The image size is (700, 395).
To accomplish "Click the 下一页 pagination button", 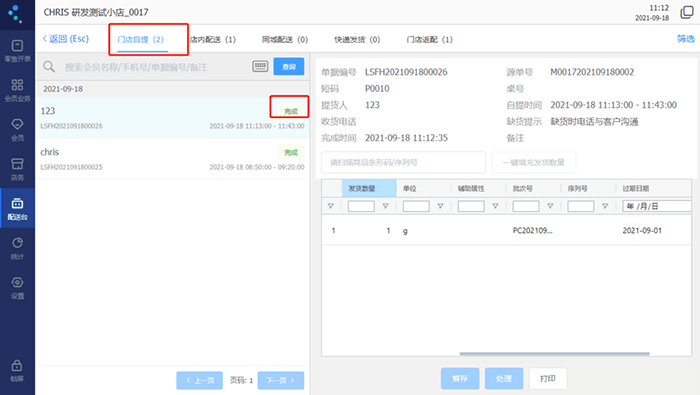I will 281,380.
